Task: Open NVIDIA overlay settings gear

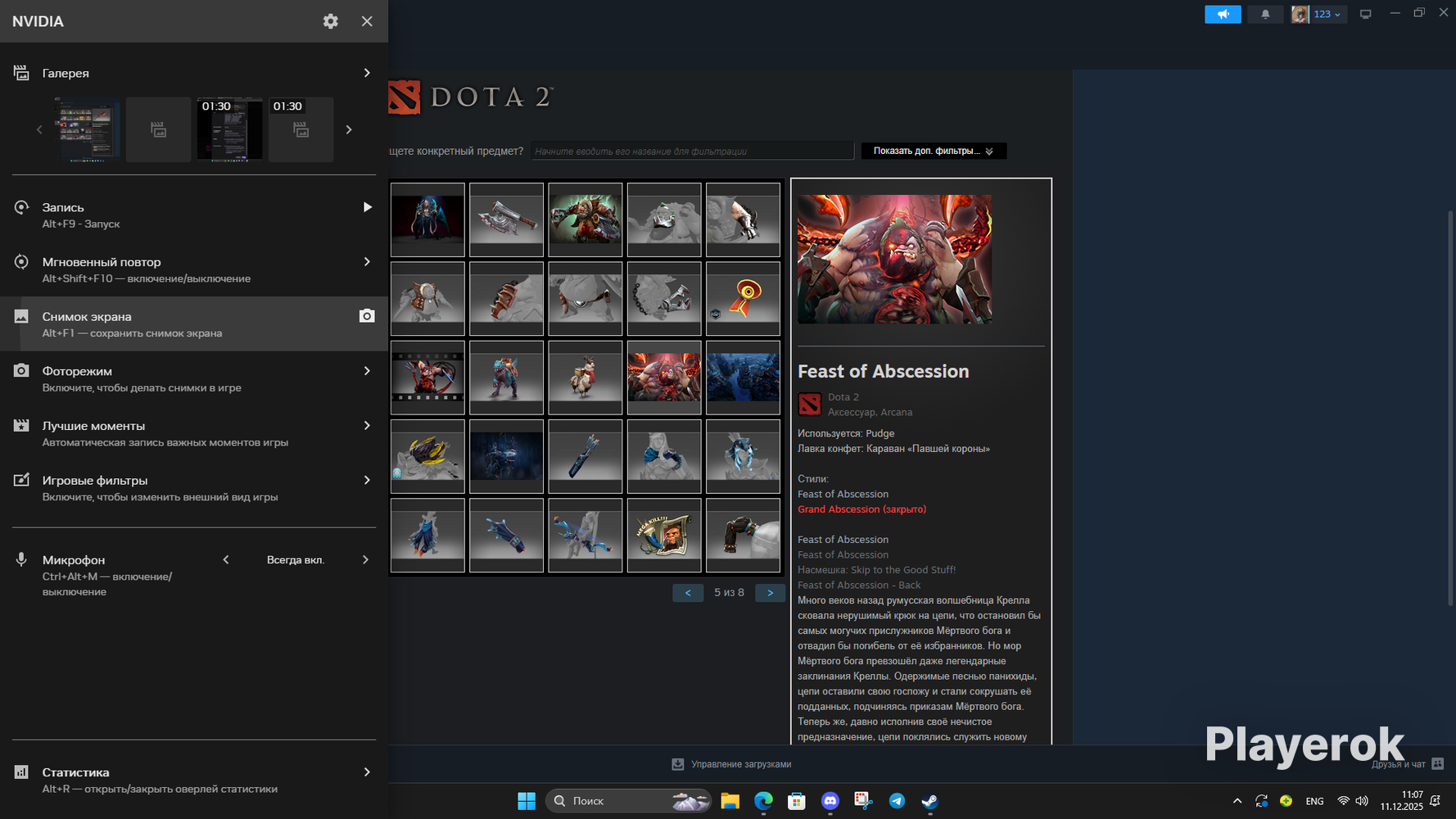Action: (x=330, y=21)
